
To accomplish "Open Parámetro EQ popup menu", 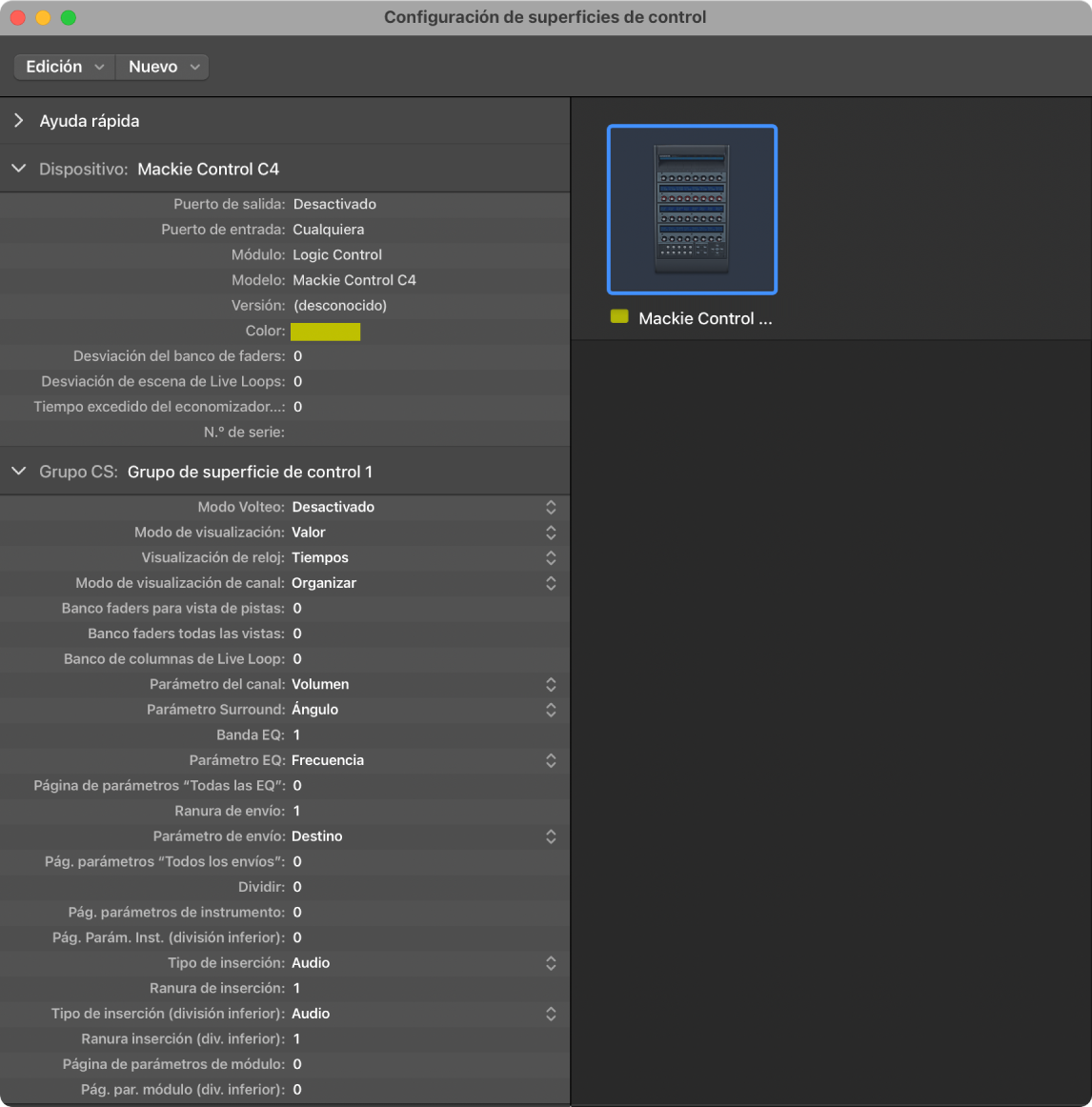I will pyautogui.click(x=551, y=760).
